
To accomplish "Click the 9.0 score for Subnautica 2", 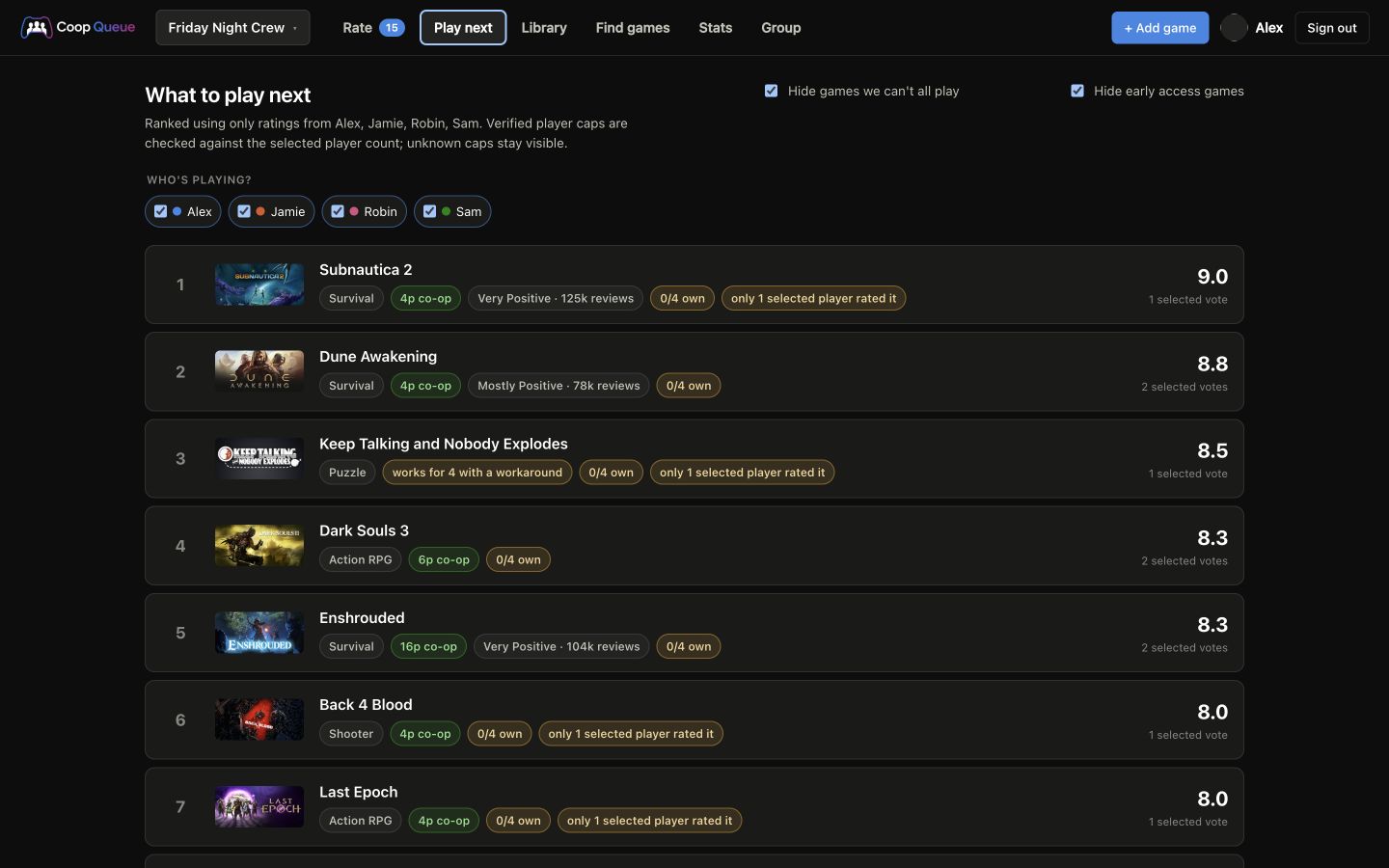I will click(1212, 277).
